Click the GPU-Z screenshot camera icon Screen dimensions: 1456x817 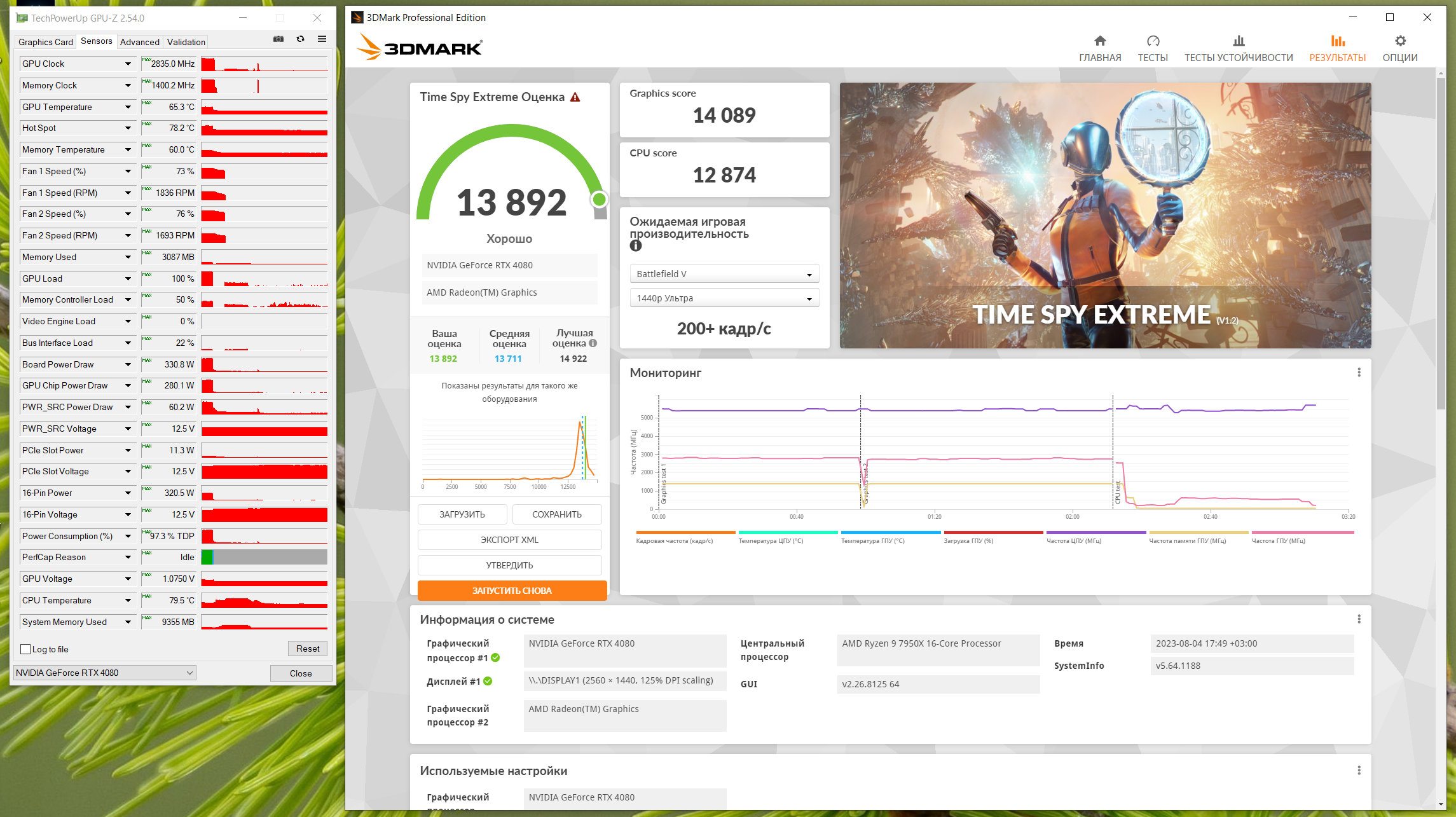pos(278,39)
